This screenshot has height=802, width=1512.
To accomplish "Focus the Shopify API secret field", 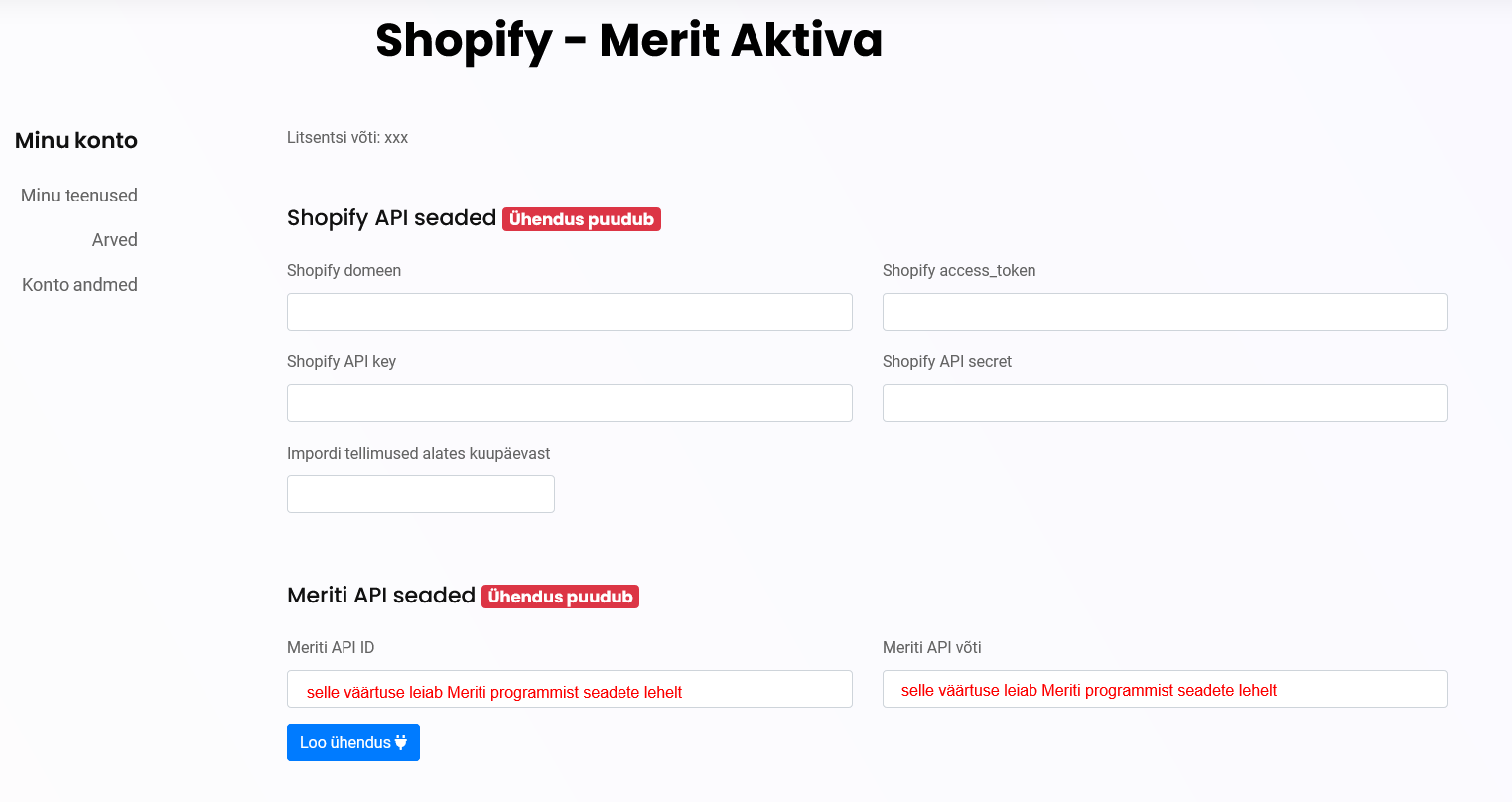I will 1165,403.
